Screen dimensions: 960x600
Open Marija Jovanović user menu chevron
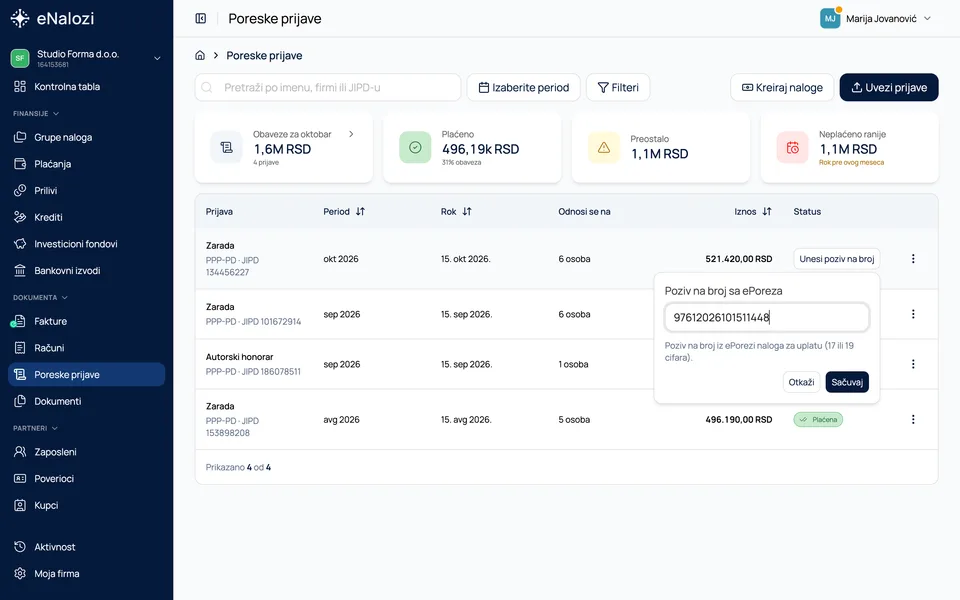928,18
